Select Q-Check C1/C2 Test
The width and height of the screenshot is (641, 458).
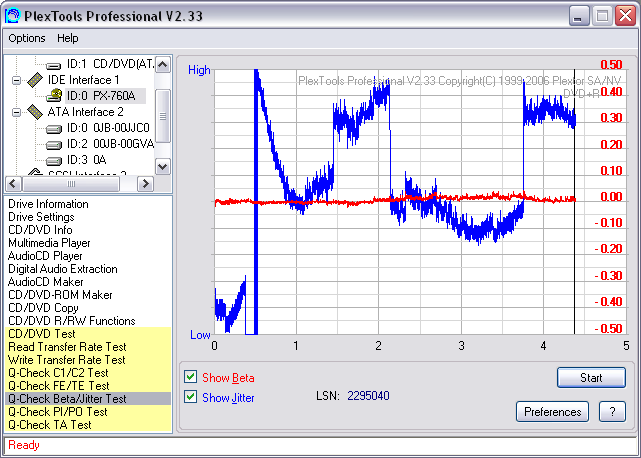pyautogui.click(x=88, y=373)
